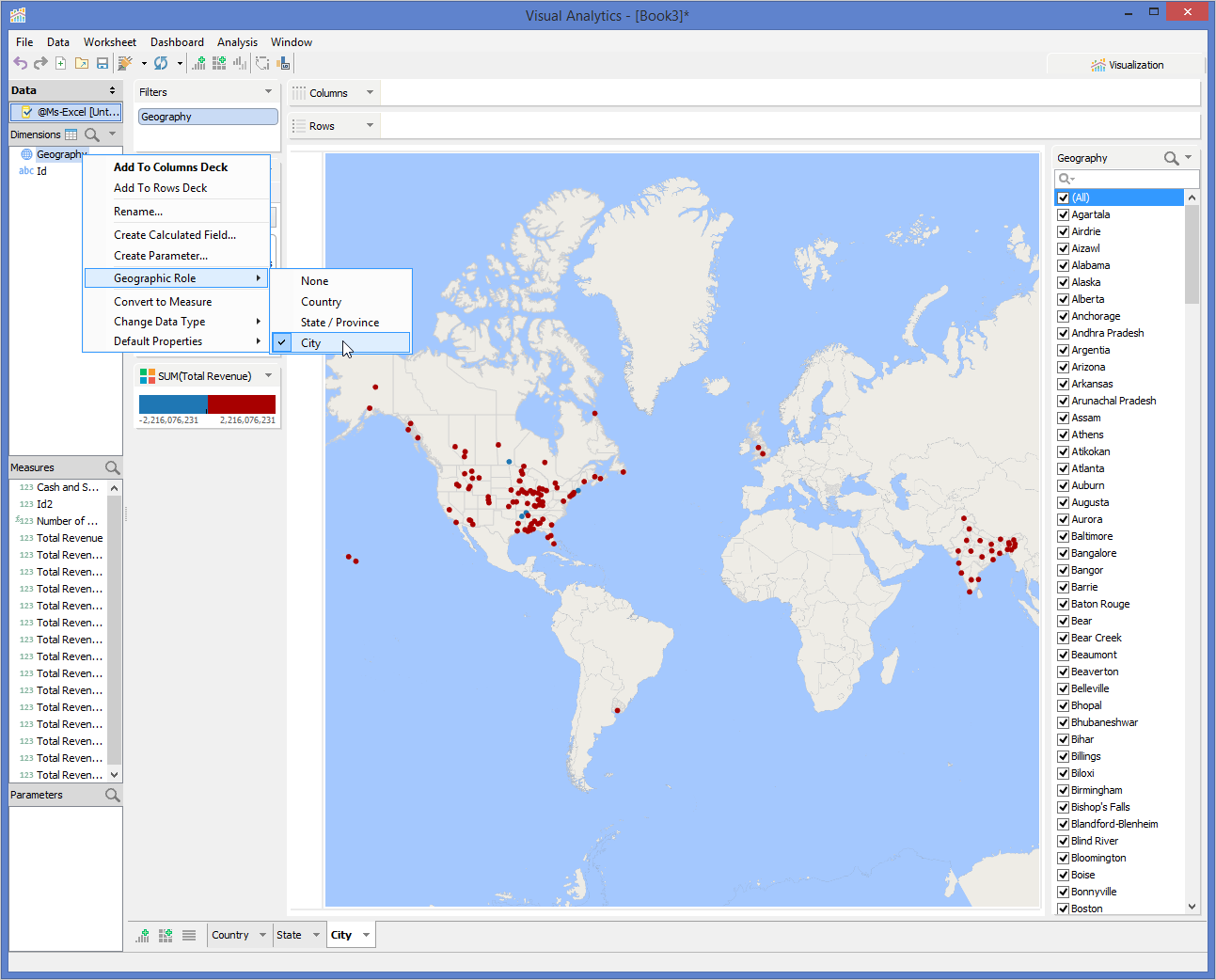
Task: Open the Geography filter panel dropdown arrow
Action: [x=1188, y=157]
